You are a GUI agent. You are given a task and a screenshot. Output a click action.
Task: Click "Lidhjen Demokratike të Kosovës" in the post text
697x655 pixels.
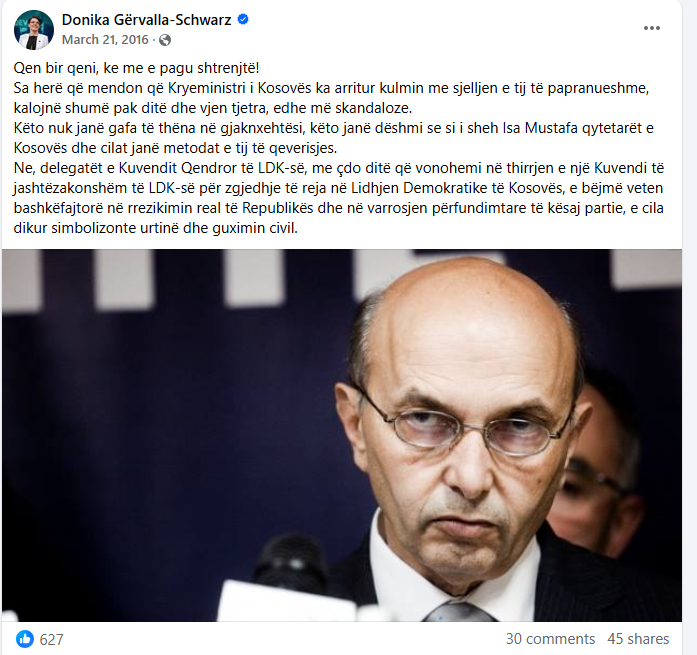click(x=457, y=188)
